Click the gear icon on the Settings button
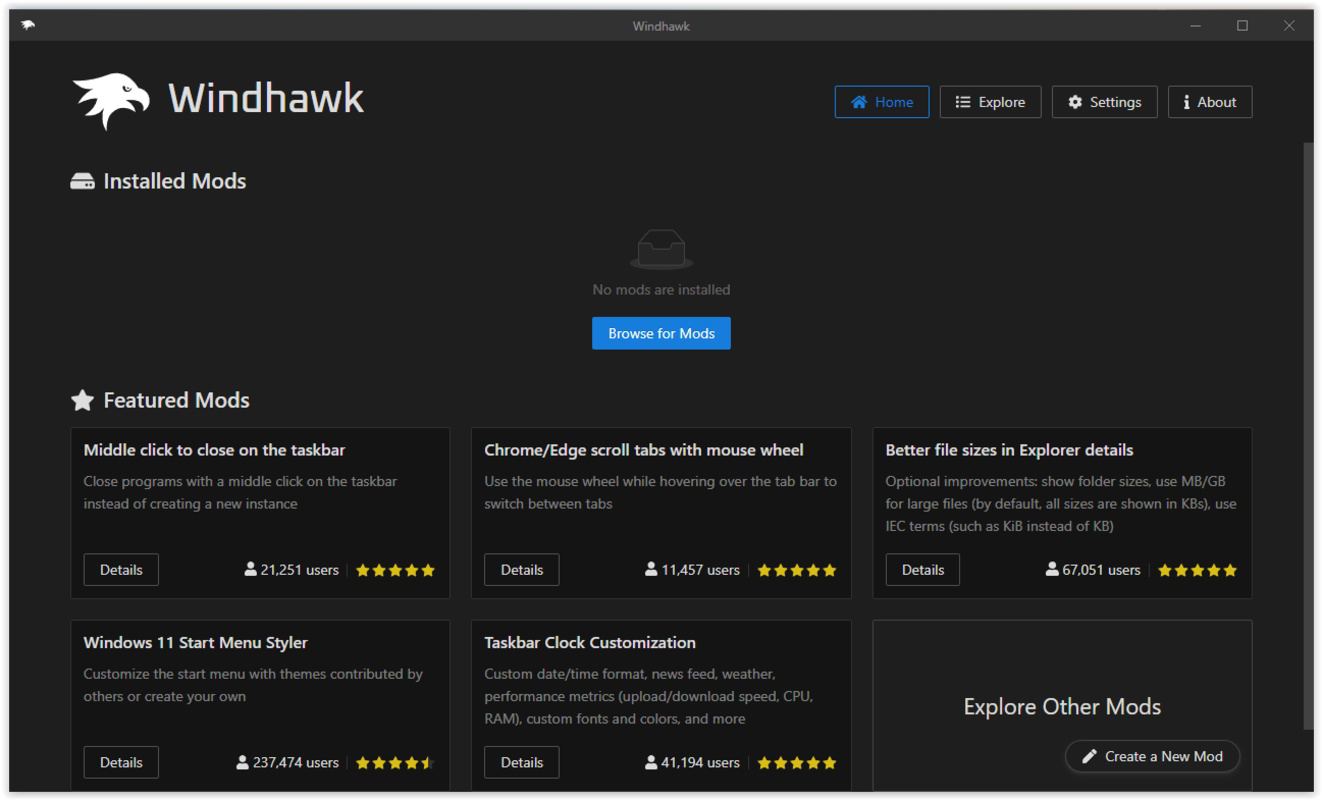This screenshot has height=800, width=1322. 1077,101
